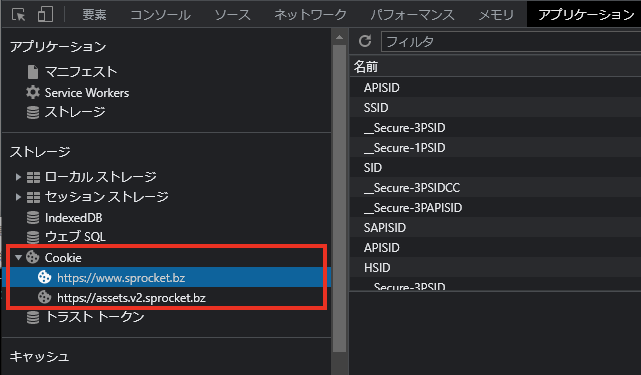
Task: Toggle the device toolbar icon
Action: pos(45,14)
